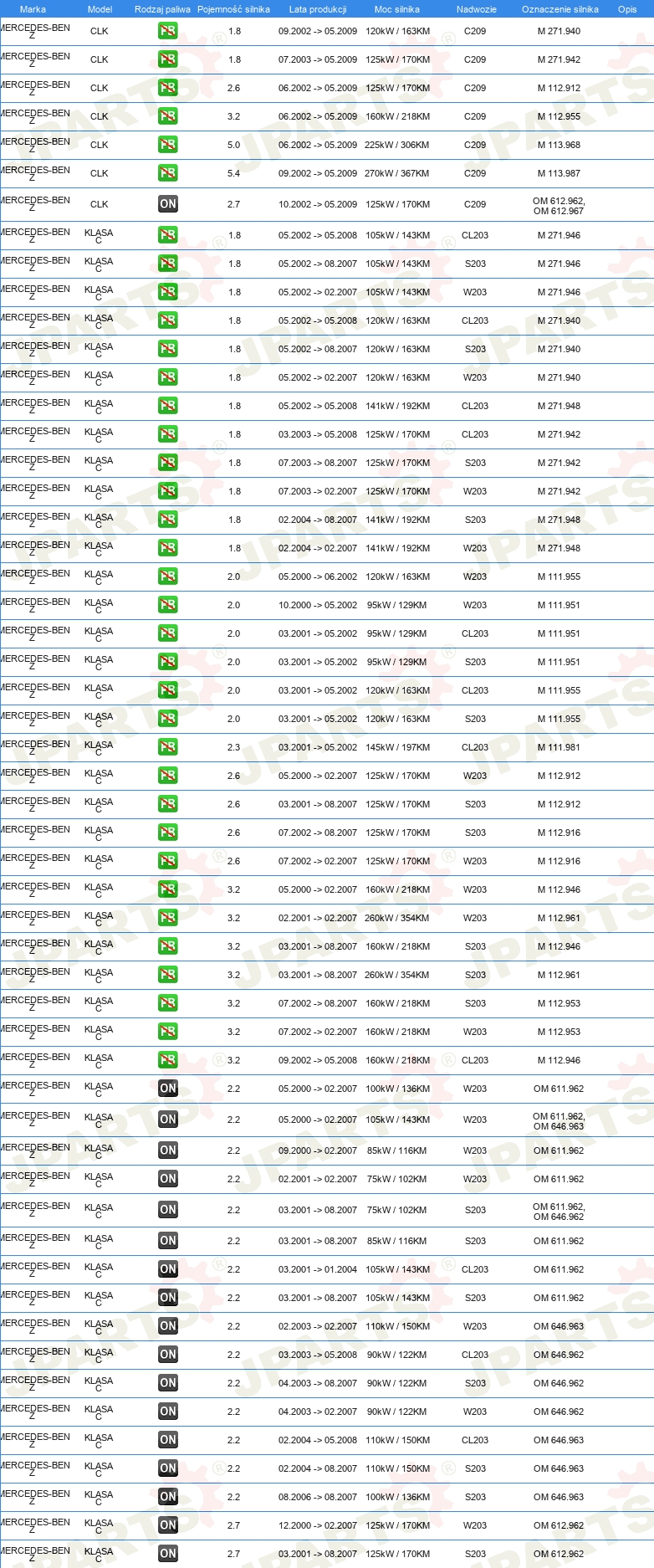Select the 09.2000 -> 02.2007 production years
Image resolution: width=654 pixels, height=1568 pixels.
pyautogui.click(x=318, y=1150)
